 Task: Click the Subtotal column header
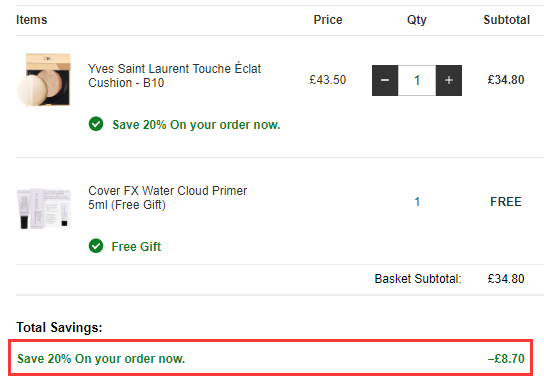tap(507, 20)
